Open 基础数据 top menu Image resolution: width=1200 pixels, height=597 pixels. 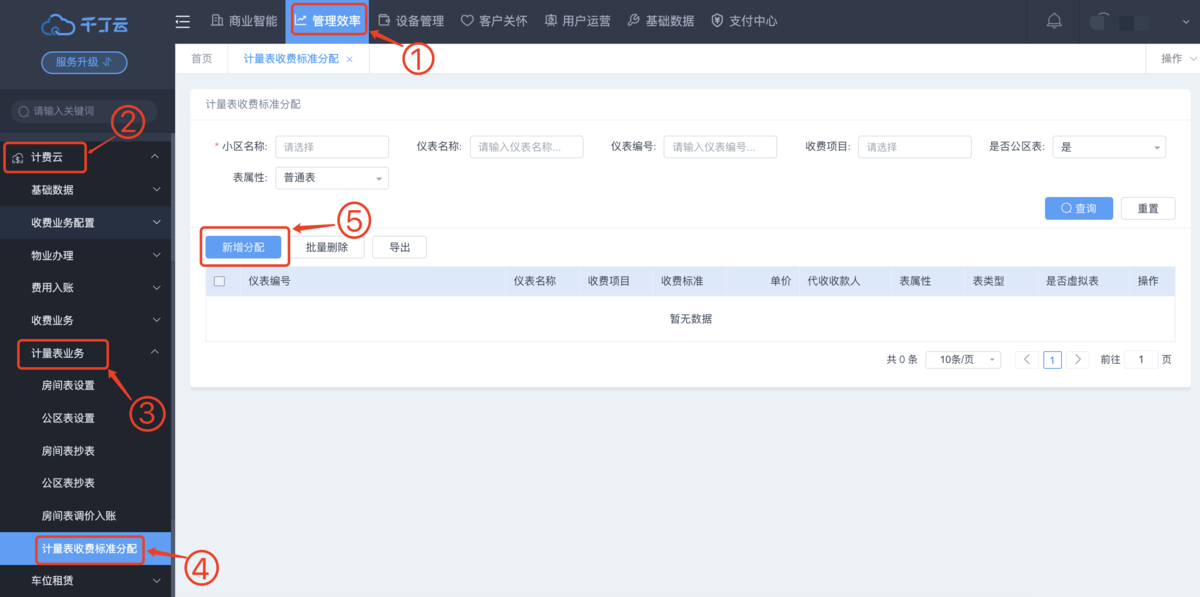[661, 21]
